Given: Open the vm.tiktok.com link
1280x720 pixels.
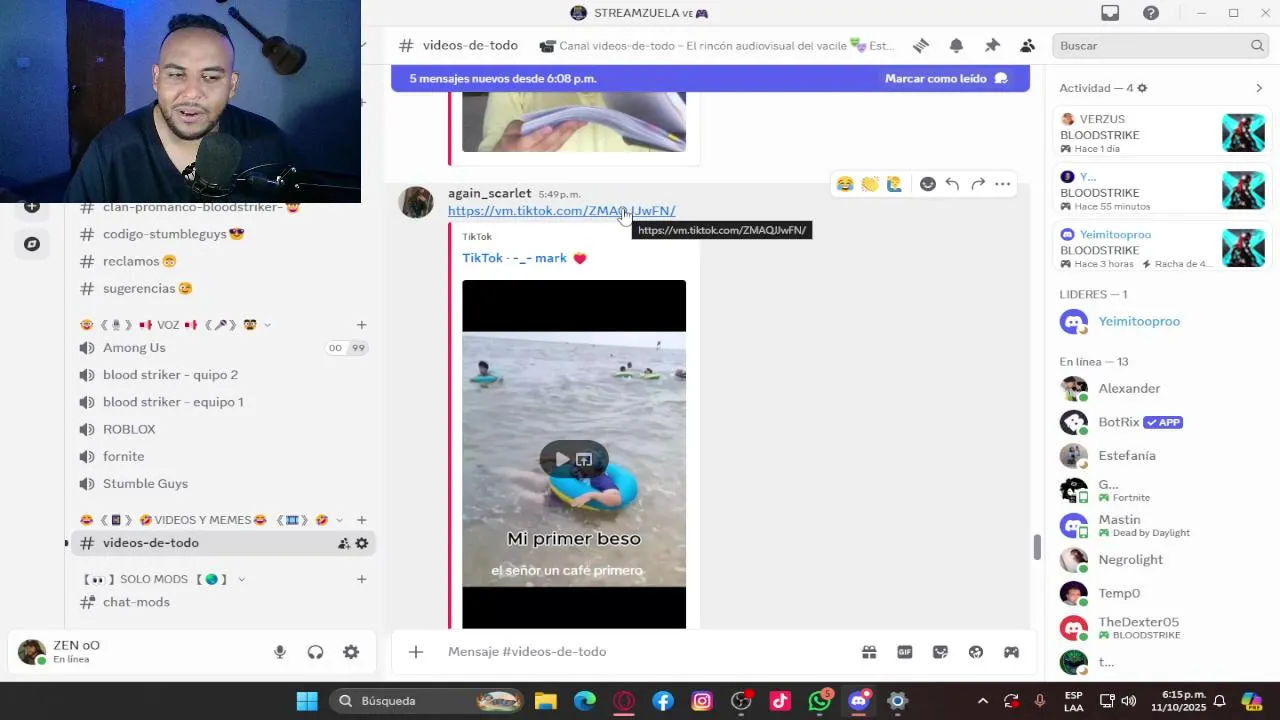Looking at the screenshot, I should pos(561,211).
